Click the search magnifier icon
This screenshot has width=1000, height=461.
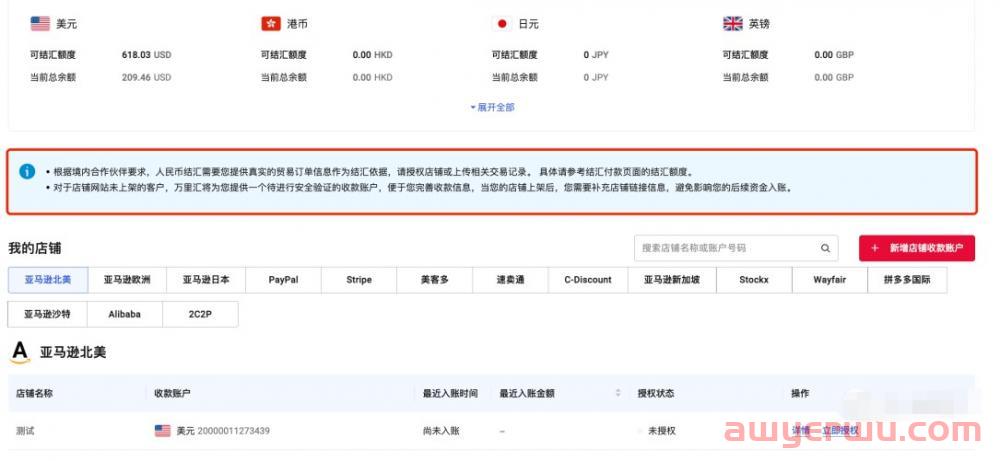tap(825, 248)
